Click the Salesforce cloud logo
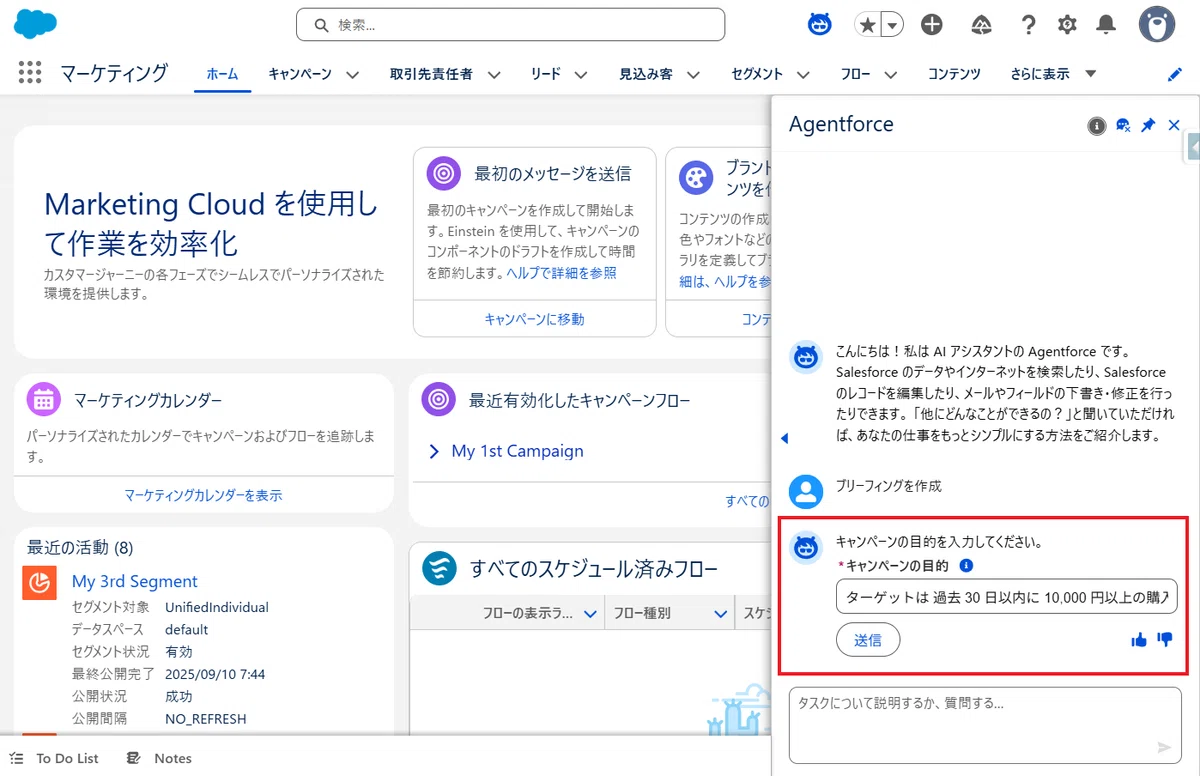Viewport: 1200px width, 776px height. coord(36,22)
